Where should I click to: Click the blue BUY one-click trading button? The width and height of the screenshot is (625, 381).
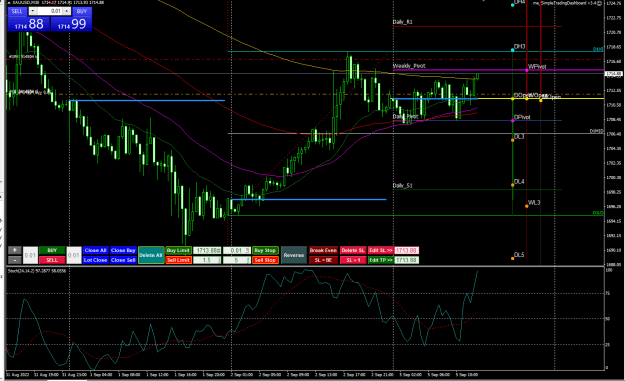pyautogui.click(x=82, y=11)
